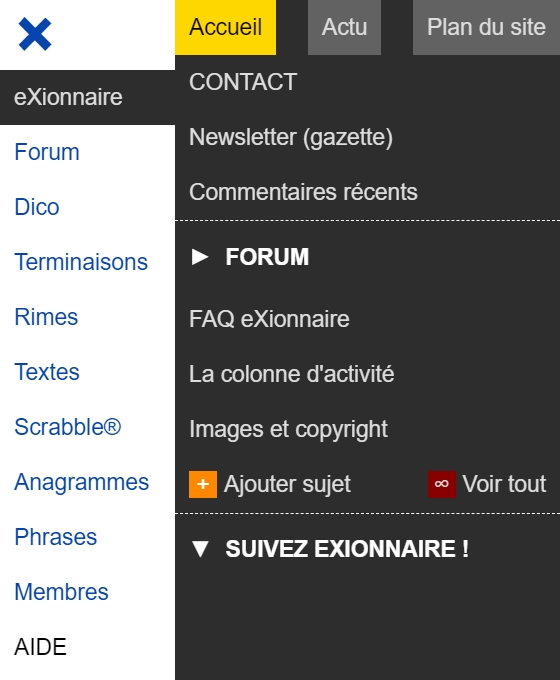Screen dimensions: 560x680
Task: Open the Forum link in sidebar
Action: [47, 152]
